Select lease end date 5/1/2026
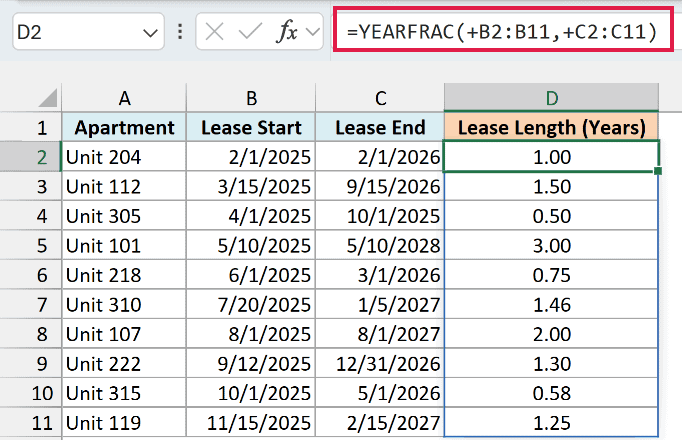The width and height of the screenshot is (682, 440). click(x=380, y=393)
